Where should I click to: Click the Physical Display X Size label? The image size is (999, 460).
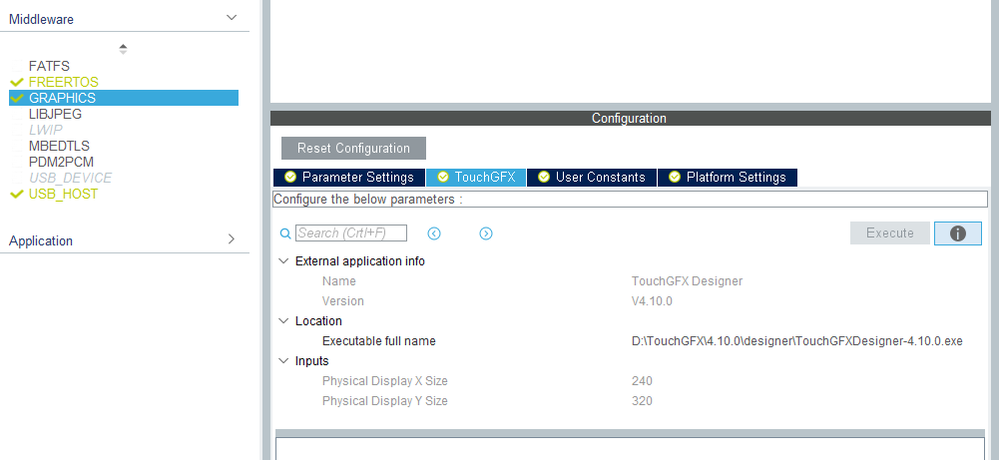385,381
